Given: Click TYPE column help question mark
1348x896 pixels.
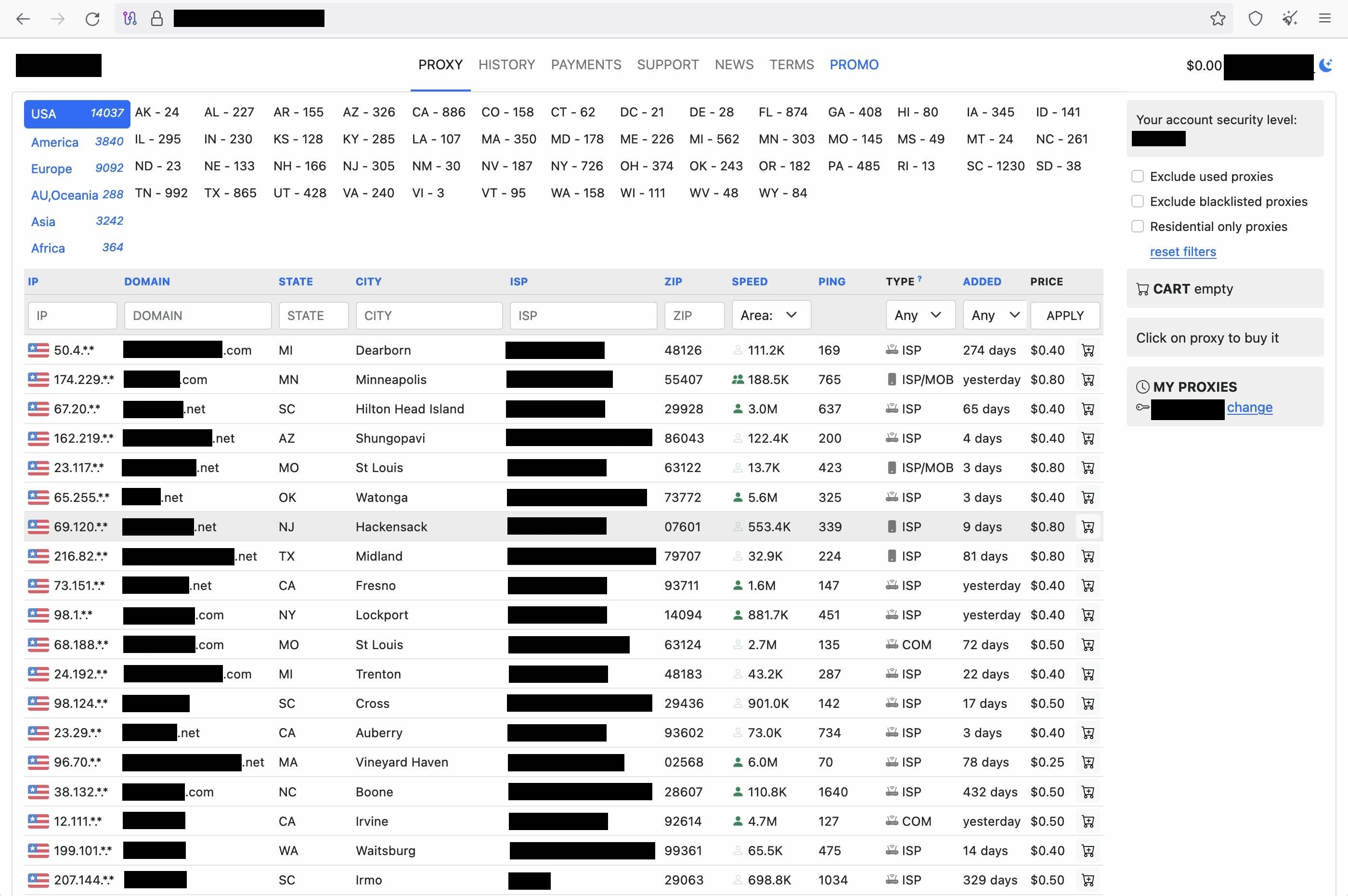Looking at the screenshot, I should [920, 279].
